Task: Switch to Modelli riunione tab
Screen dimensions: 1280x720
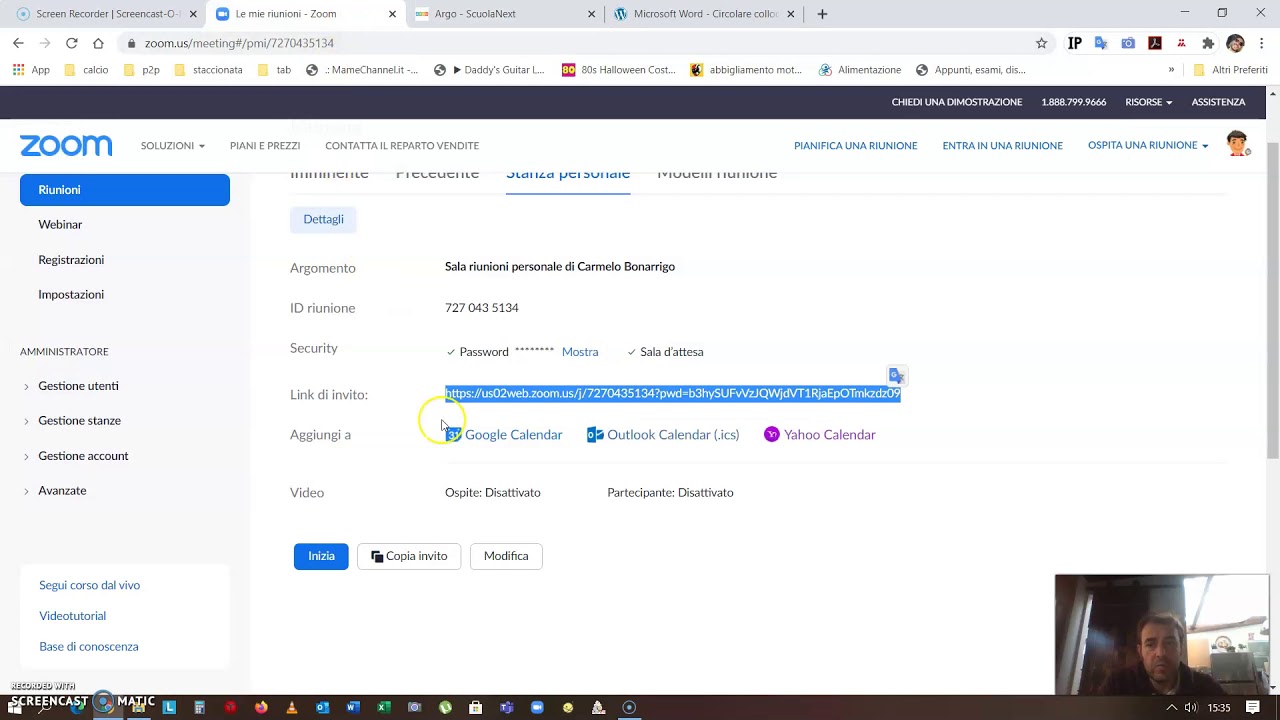Action: [x=717, y=173]
